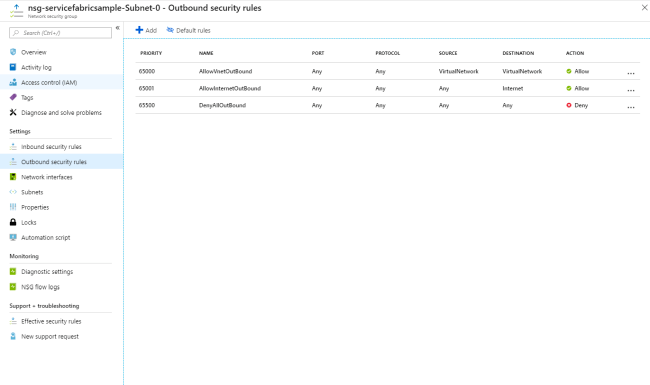Screen dimensions: 650x385
Task: Collapse the sidebar with the double chevron
Action: 118,28
